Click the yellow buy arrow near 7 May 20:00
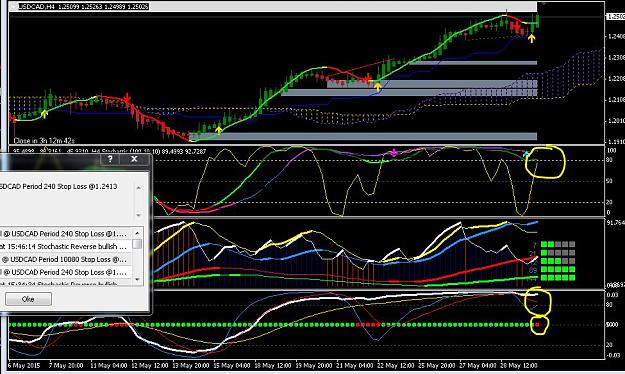 (x=45, y=114)
